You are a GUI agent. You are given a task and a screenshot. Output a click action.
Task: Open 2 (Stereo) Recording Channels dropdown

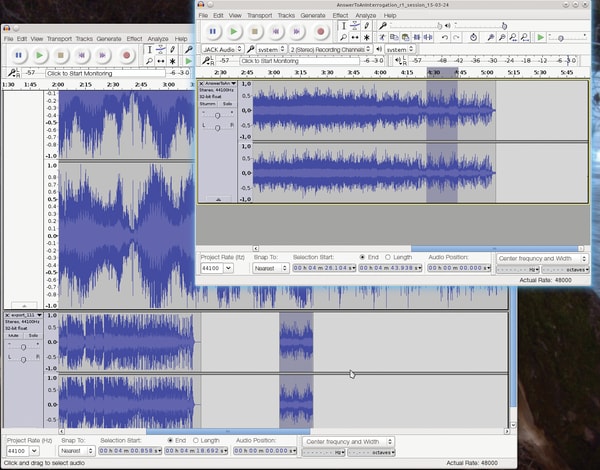click(x=330, y=49)
